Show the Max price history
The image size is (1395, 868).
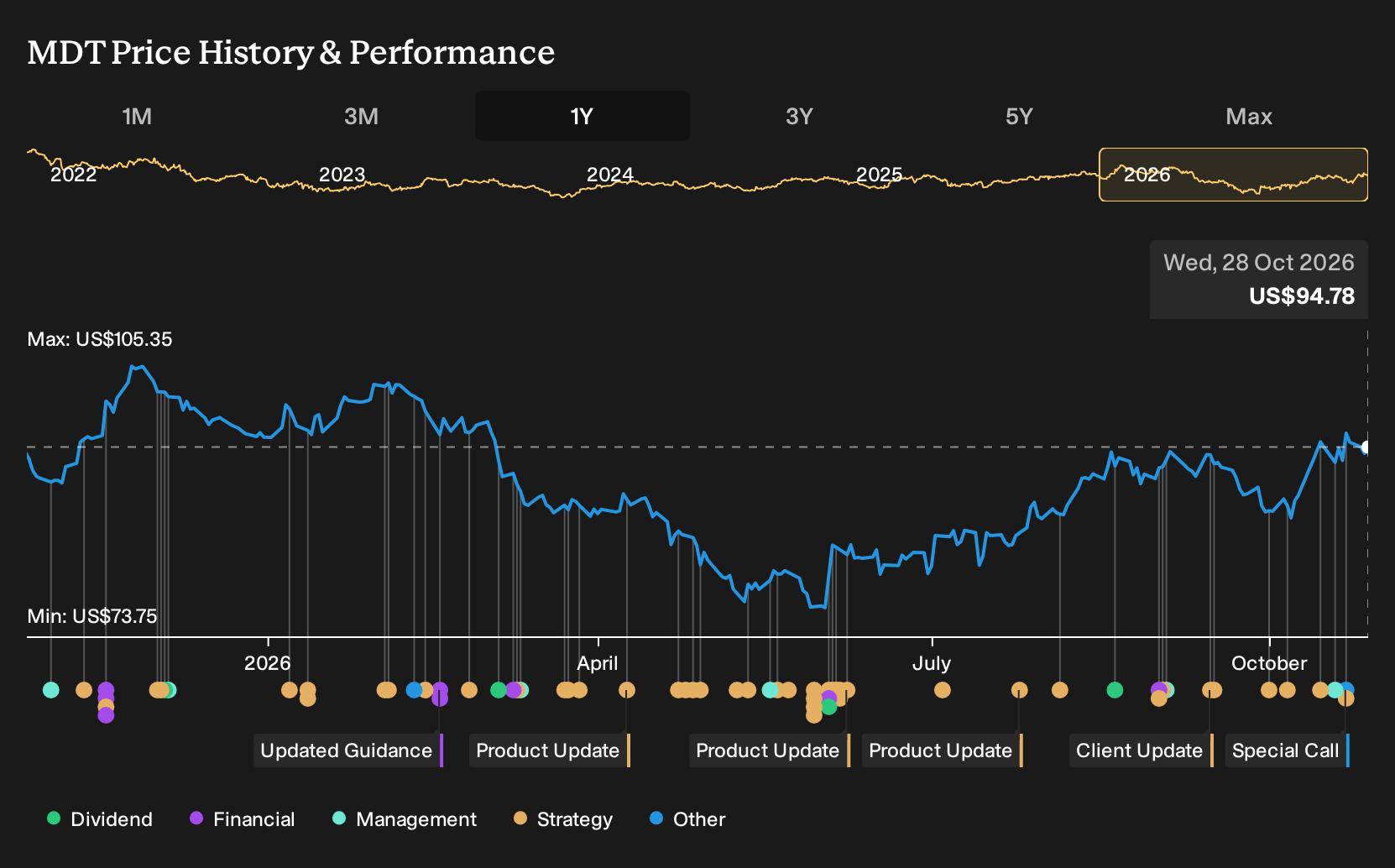[1249, 116]
